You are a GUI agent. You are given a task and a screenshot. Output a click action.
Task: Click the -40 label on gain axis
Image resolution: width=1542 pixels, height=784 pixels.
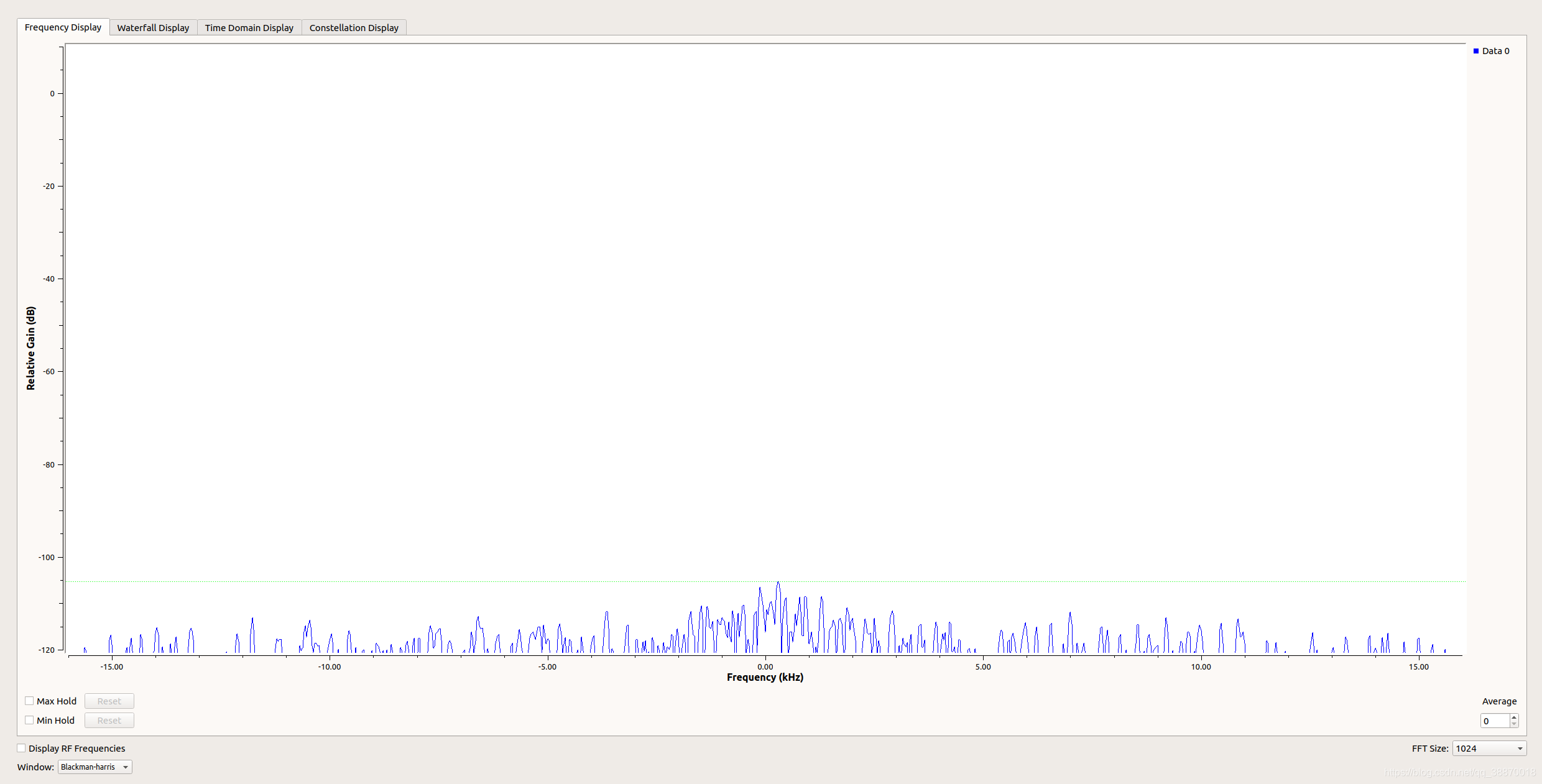(48, 279)
